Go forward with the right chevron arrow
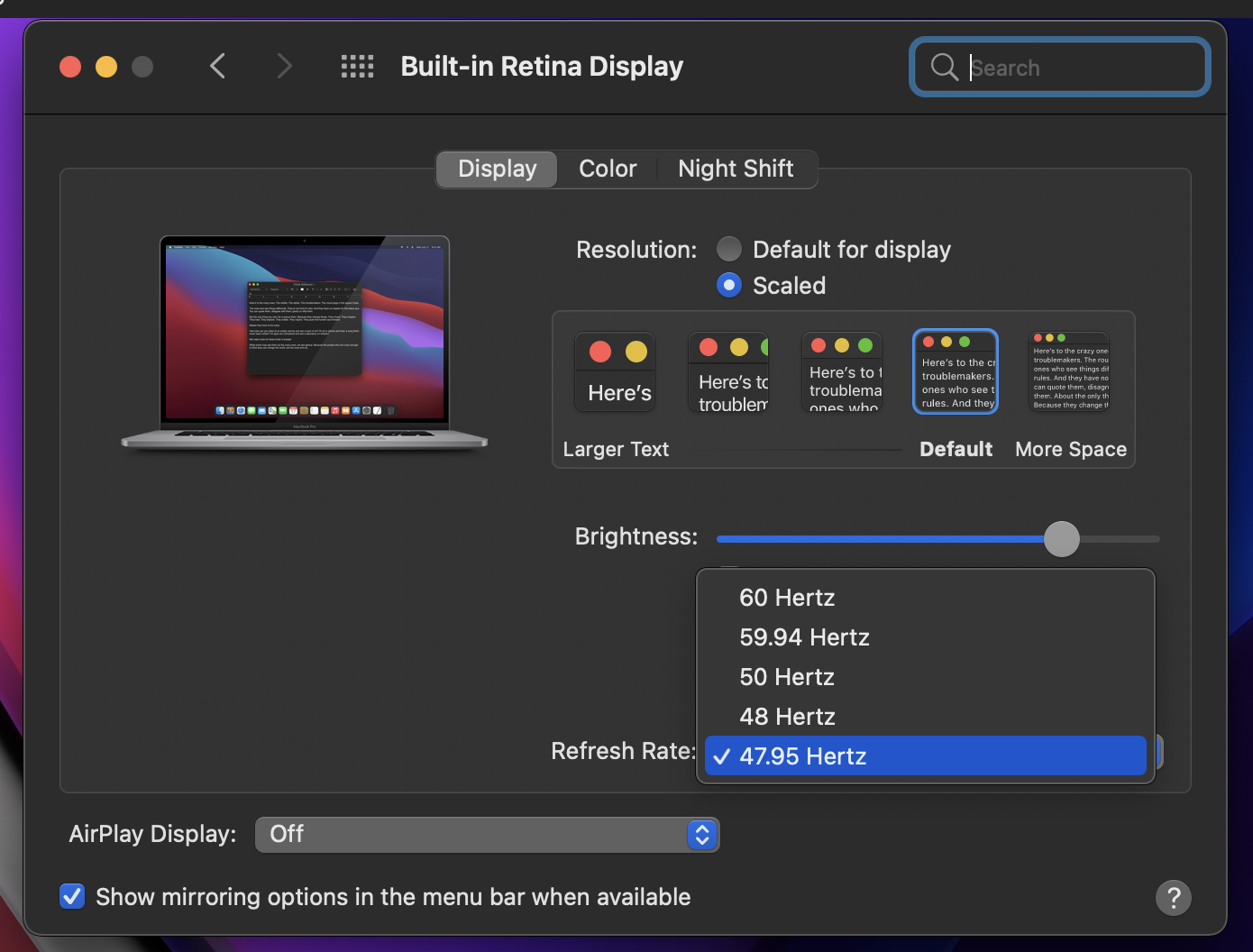 pyautogui.click(x=285, y=66)
